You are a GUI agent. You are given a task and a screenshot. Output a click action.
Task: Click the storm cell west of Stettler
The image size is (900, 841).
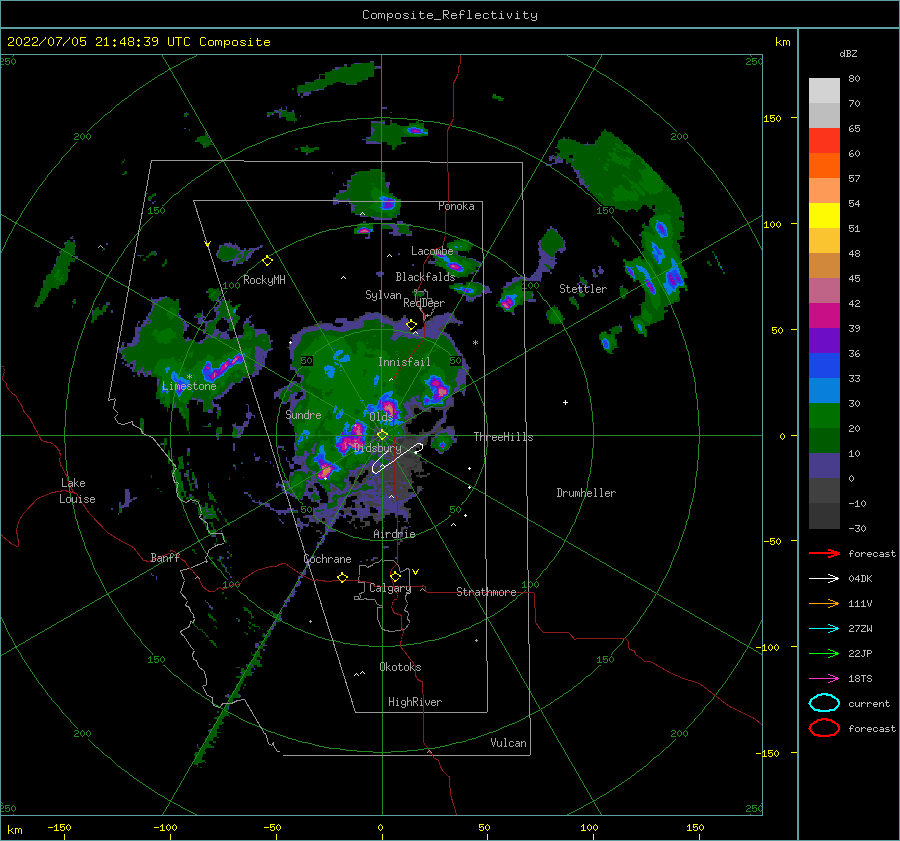coord(508,301)
